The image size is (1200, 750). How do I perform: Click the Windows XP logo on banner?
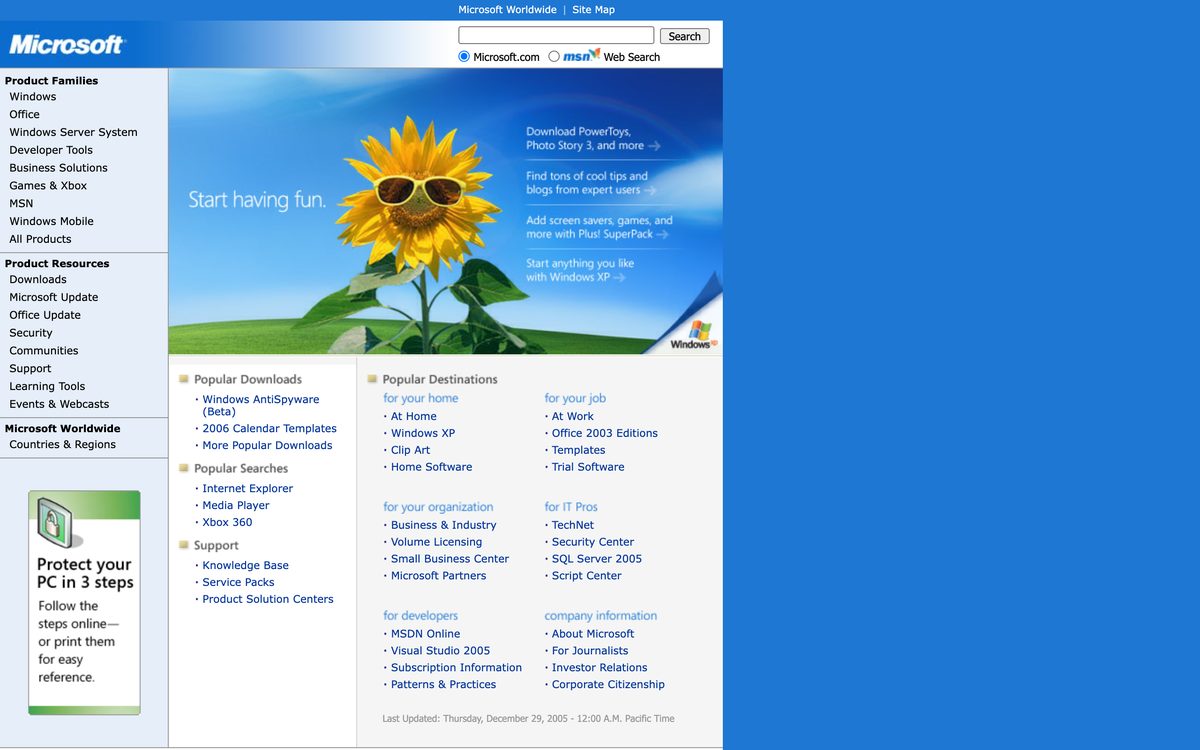click(693, 335)
